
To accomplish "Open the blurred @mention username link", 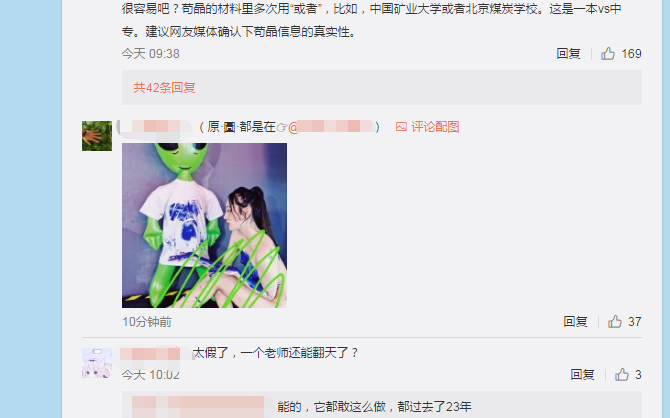I will 331,127.
